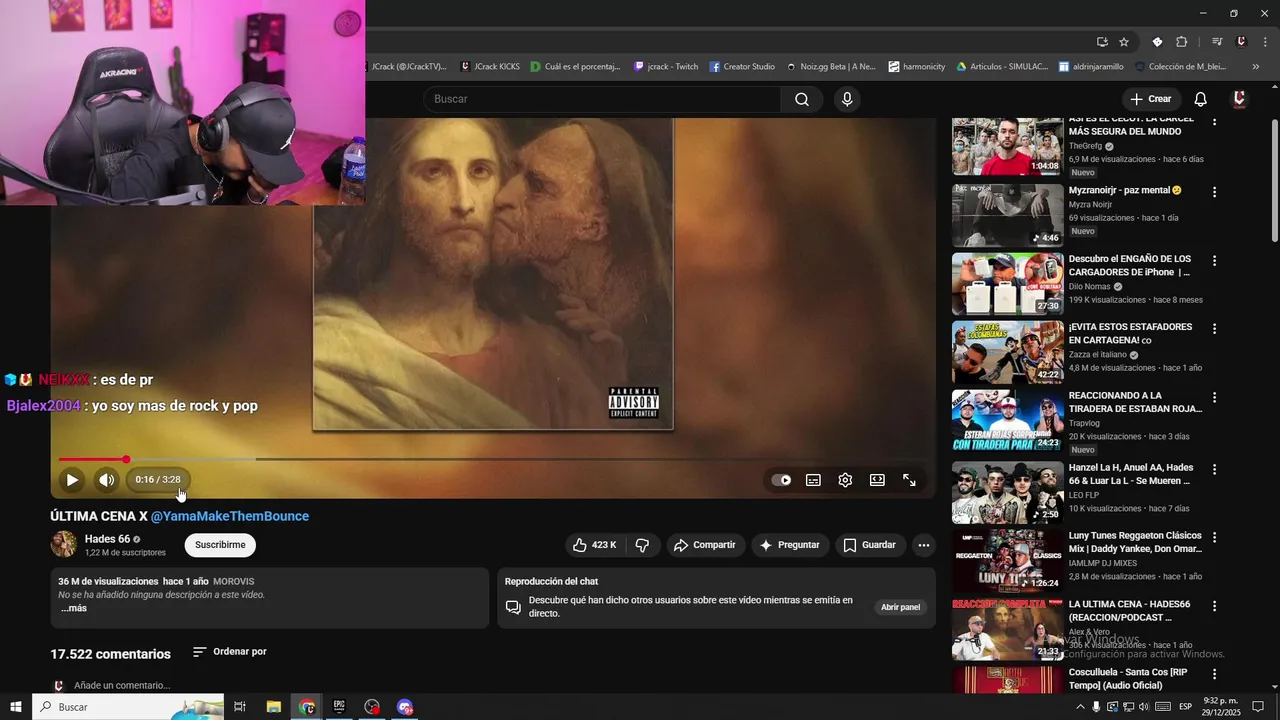The width and height of the screenshot is (1280, 720).
Task: Open the Luny Tunes Reggaeton Clásicos Mix title
Action: coord(1135,542)
